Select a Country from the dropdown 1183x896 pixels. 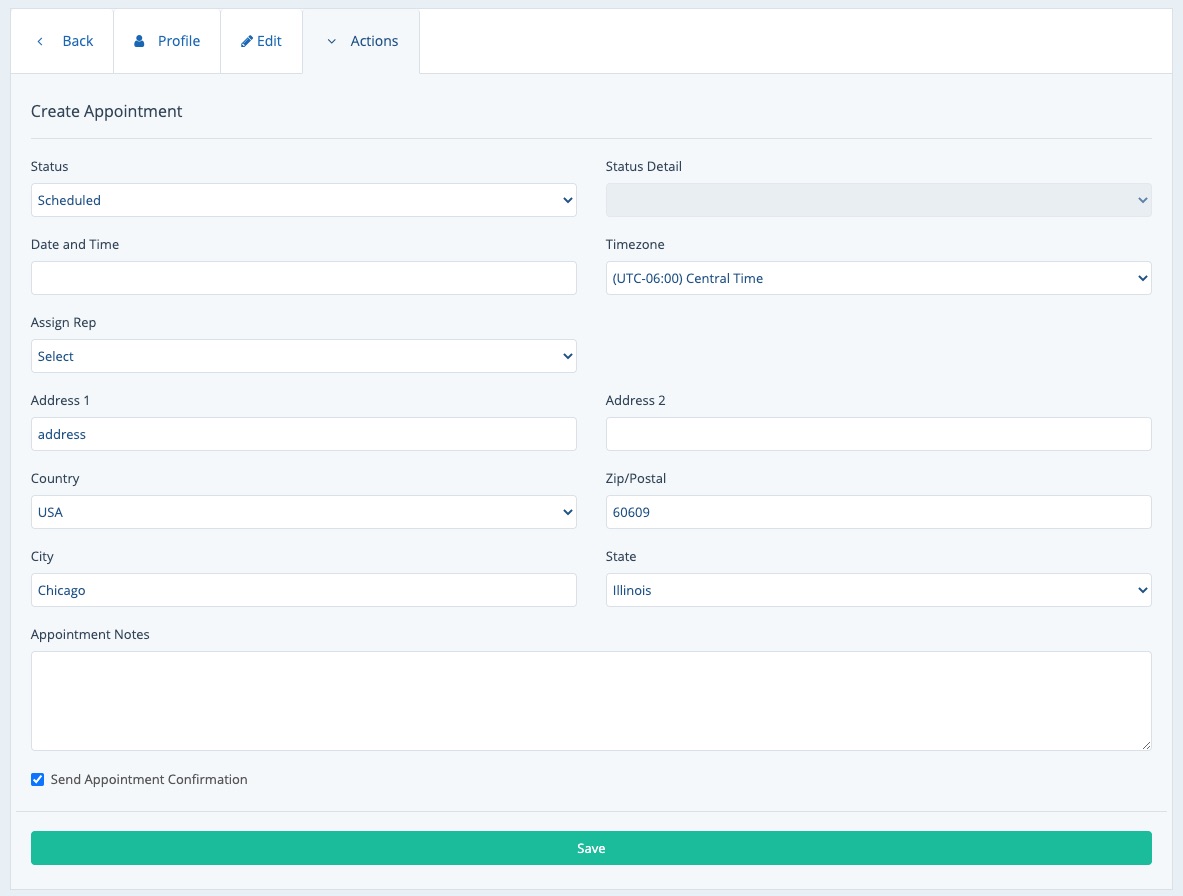(303, 512)
